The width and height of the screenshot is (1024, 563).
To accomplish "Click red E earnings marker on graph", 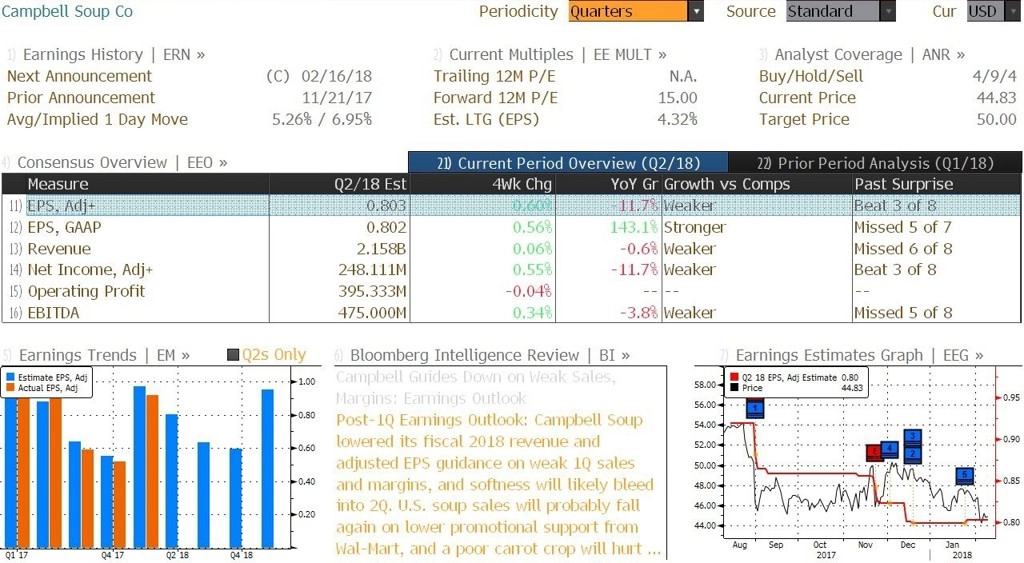I will coord(874,452).
